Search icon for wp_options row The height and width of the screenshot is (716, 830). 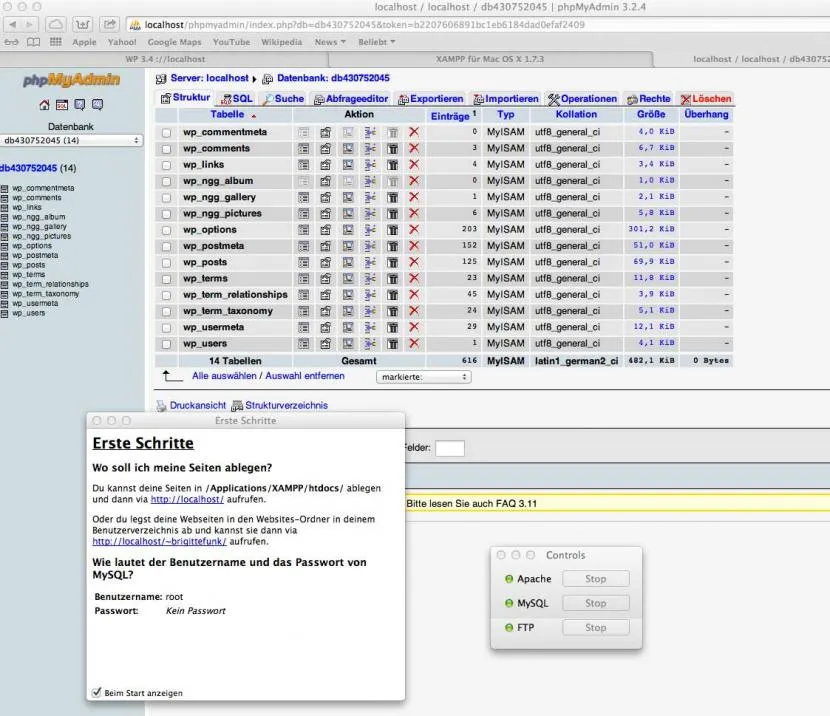pos(348,230)
